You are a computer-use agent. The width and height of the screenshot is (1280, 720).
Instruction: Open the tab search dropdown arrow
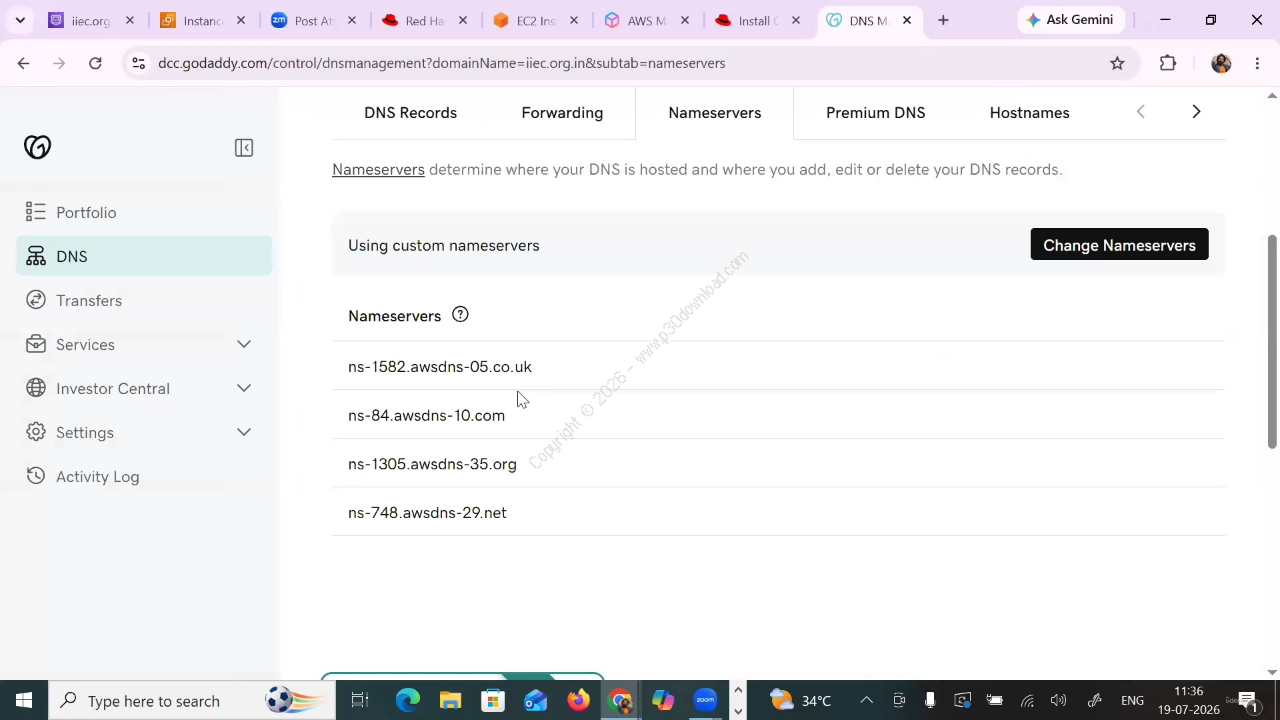[x=22, y=20]
